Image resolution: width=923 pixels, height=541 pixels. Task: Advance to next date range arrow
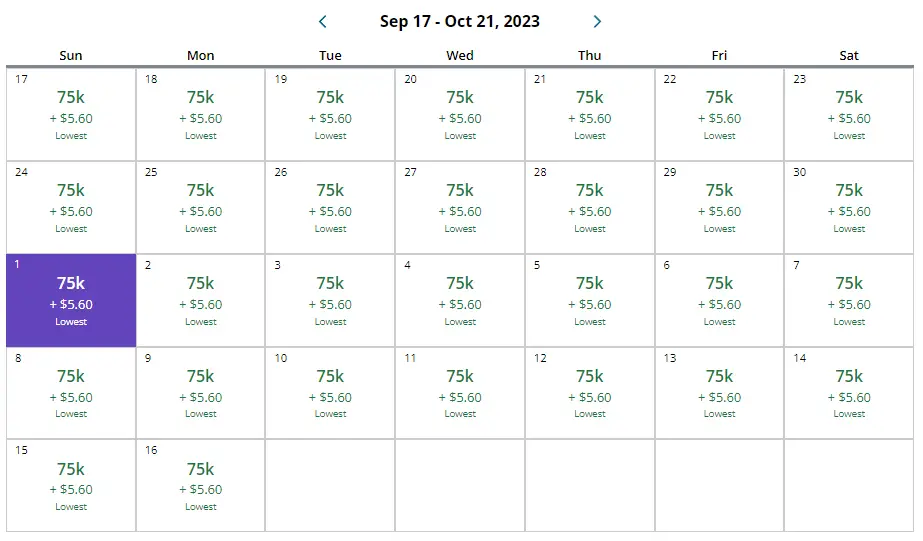point(597,21)
